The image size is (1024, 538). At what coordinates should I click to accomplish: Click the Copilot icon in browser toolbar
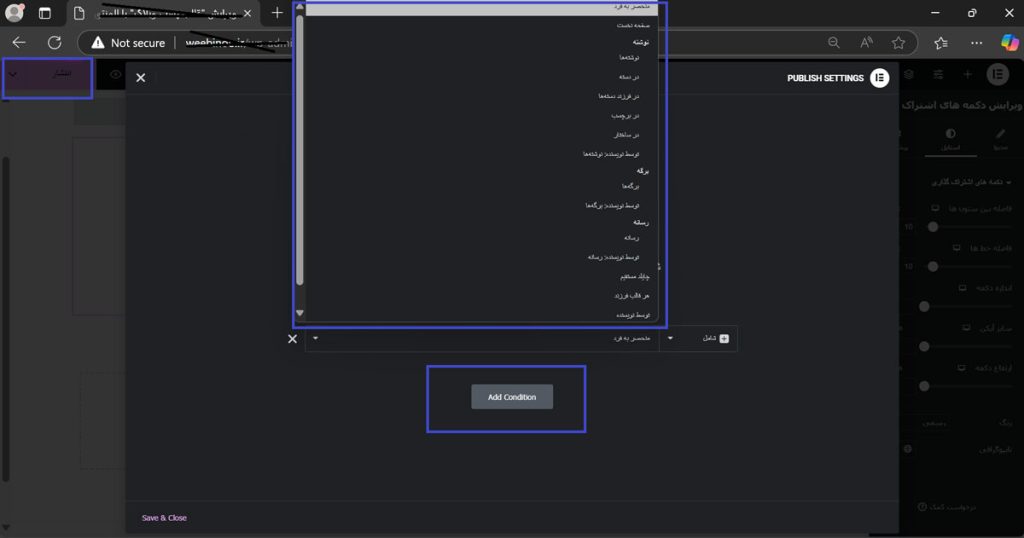1009,43
